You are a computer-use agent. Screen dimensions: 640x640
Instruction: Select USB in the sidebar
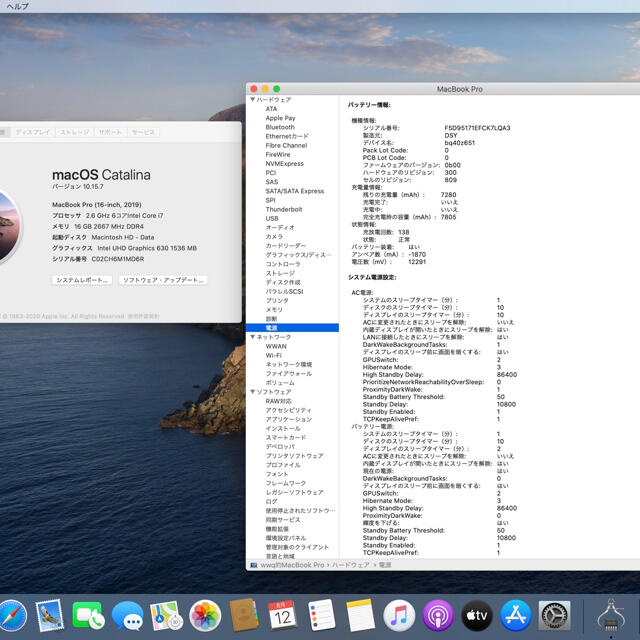click(x=272, y=218)
